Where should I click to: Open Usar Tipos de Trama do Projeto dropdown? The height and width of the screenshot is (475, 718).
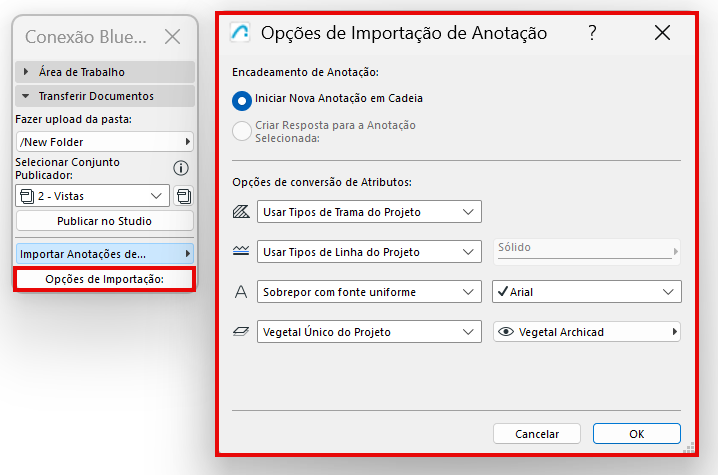(x=369, y=212)
